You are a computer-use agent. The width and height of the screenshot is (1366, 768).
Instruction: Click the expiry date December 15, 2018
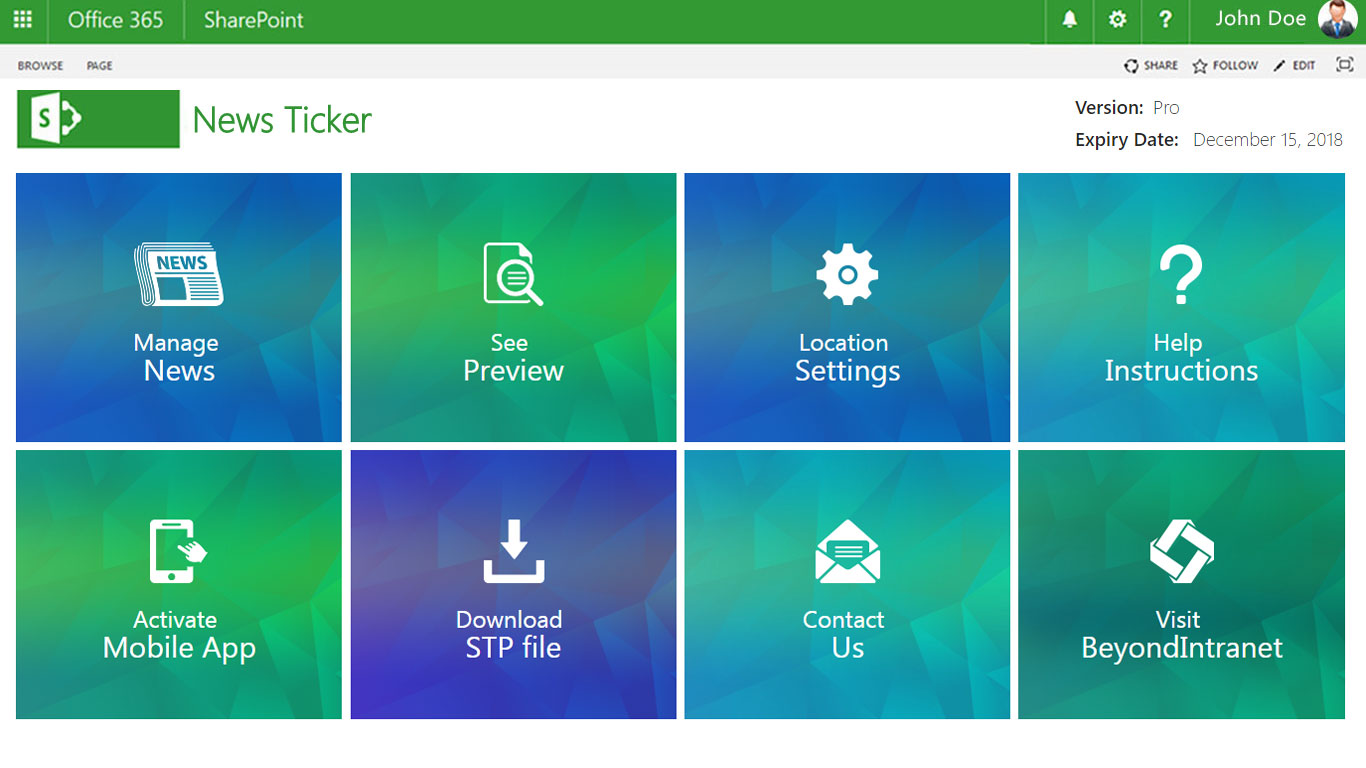[x=1268, y=140]
